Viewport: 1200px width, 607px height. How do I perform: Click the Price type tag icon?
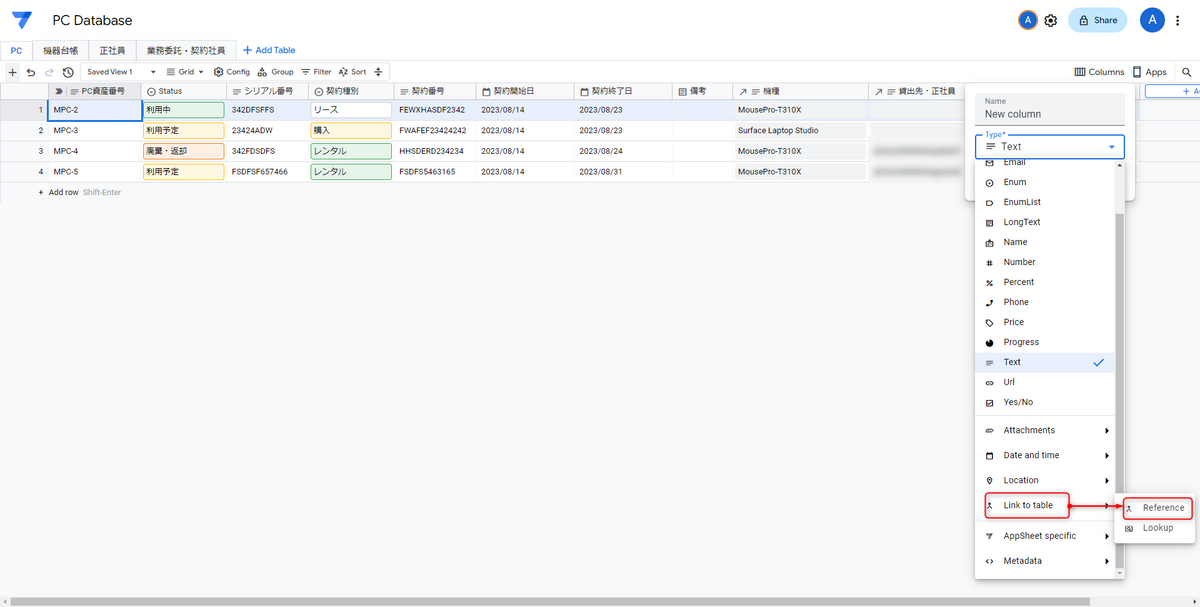pos(990,322)
